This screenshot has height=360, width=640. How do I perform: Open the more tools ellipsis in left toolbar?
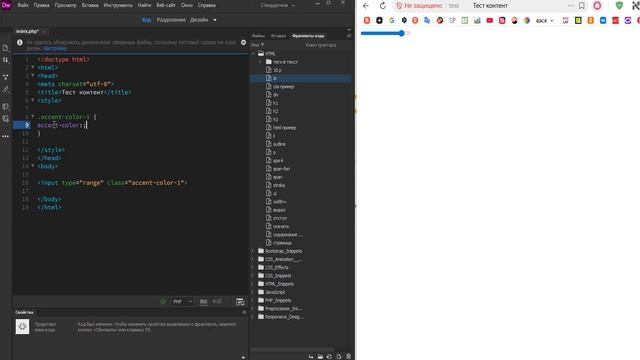6,136
